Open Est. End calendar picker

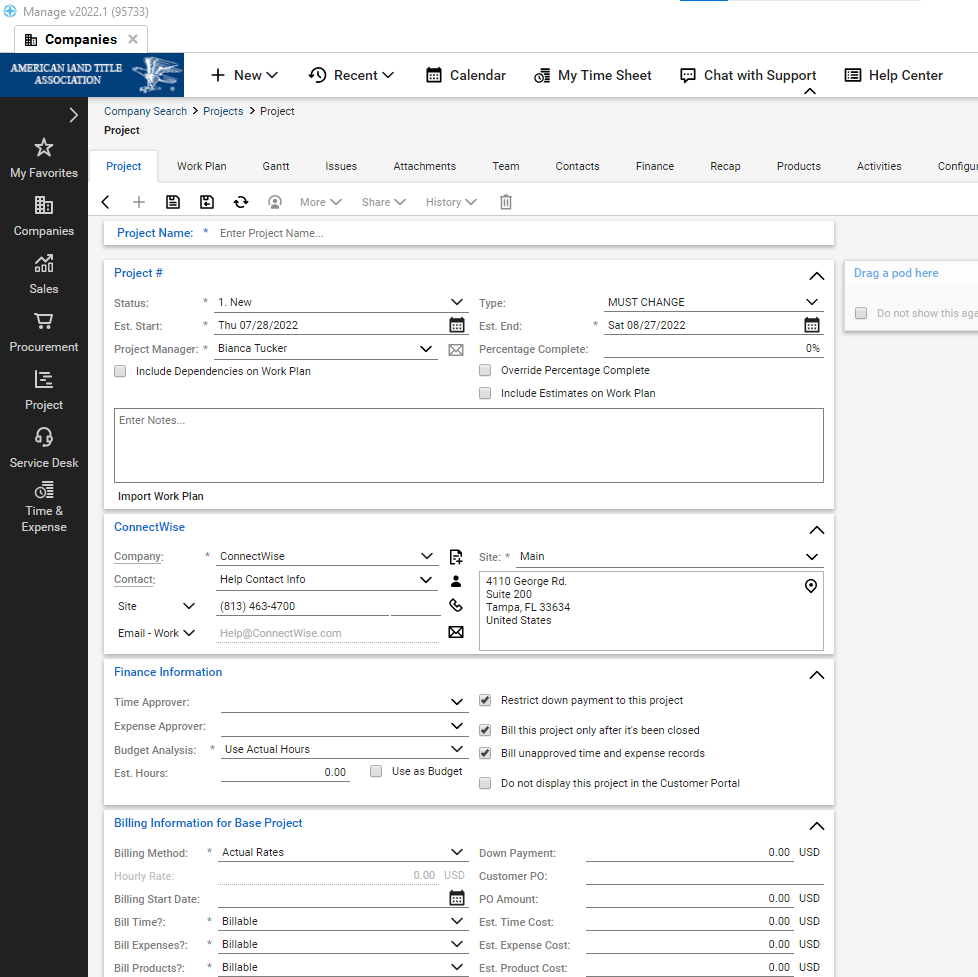pyautogui.click(x=811, y=325)
